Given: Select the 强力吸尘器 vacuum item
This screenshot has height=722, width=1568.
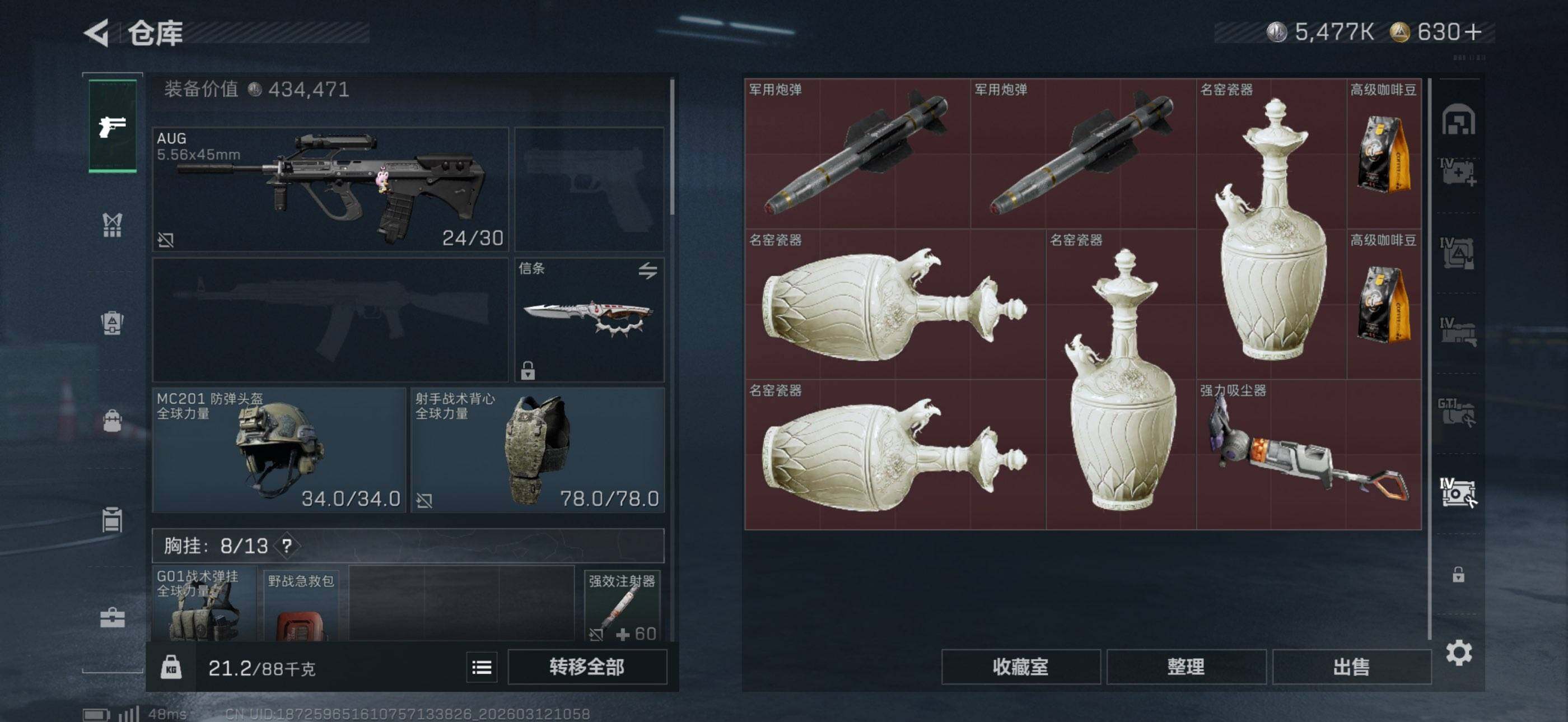Looking at the screenshot, I should [x=1309, y=454].
